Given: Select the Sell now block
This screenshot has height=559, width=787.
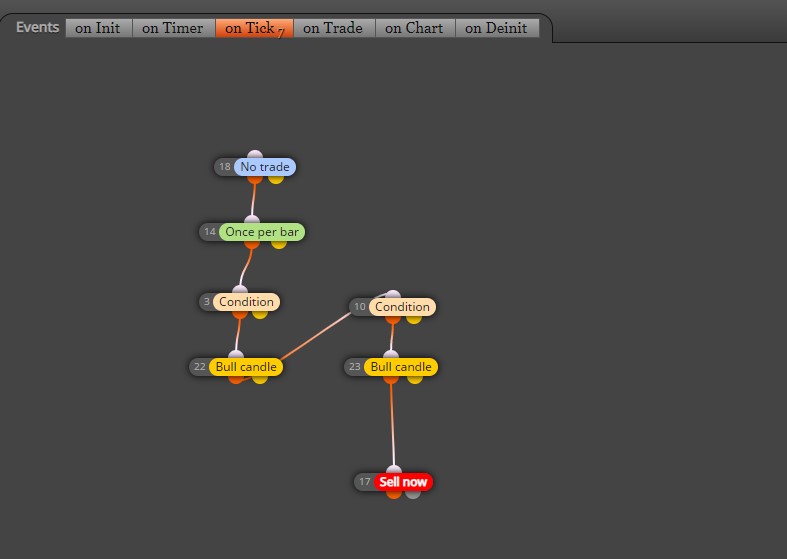Looking at the screenshot, I should point(403,482).
